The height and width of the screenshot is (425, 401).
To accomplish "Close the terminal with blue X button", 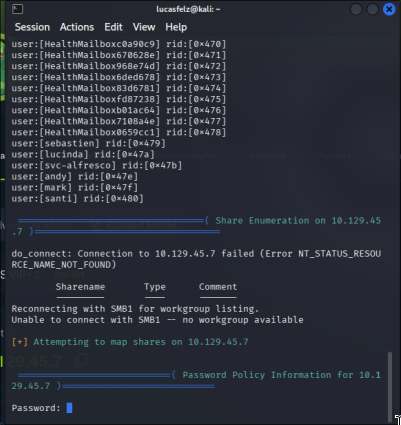I will tap(389, 9).
